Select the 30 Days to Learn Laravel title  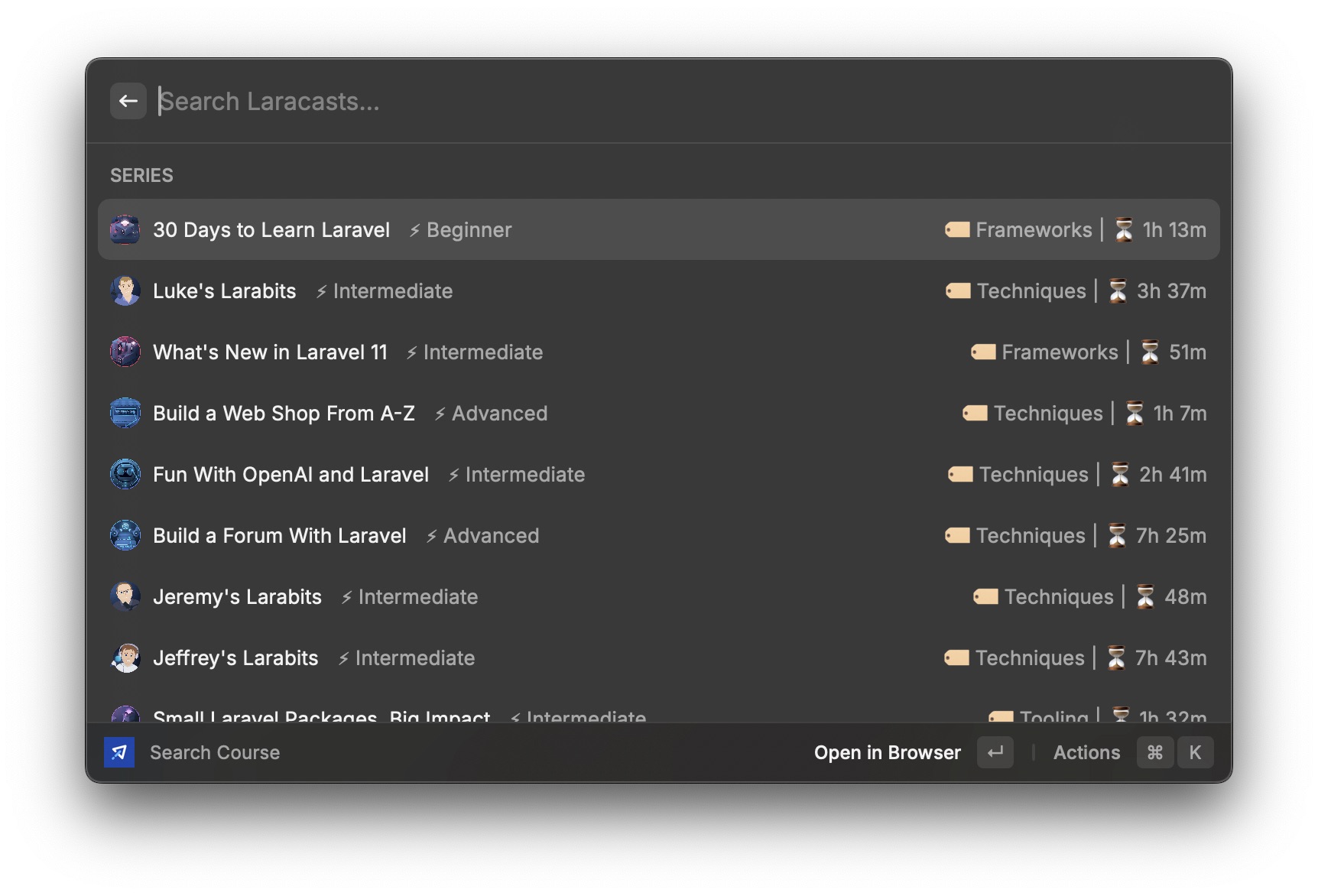click(x=271, y=229)
